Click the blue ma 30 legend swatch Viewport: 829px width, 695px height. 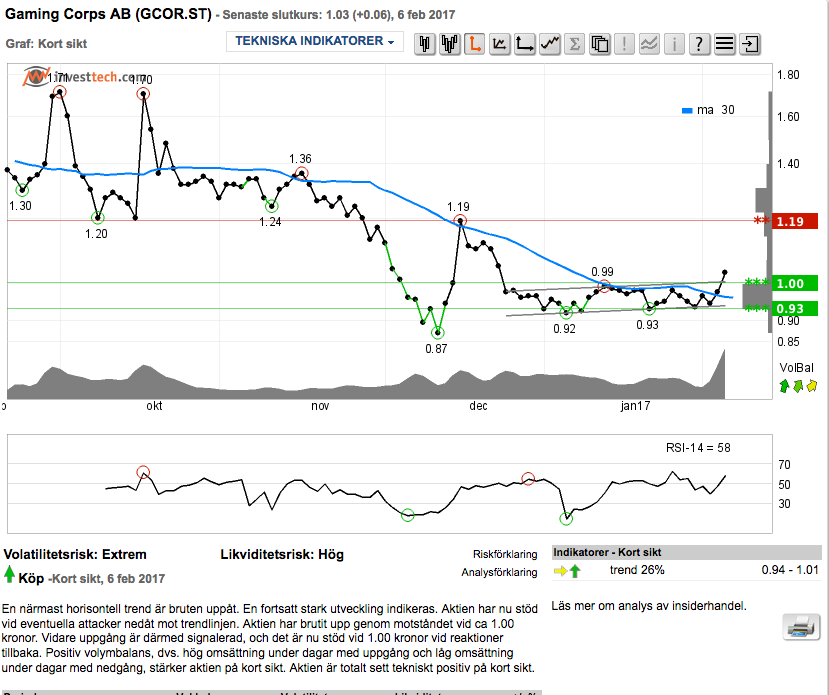tap(687, 110)
